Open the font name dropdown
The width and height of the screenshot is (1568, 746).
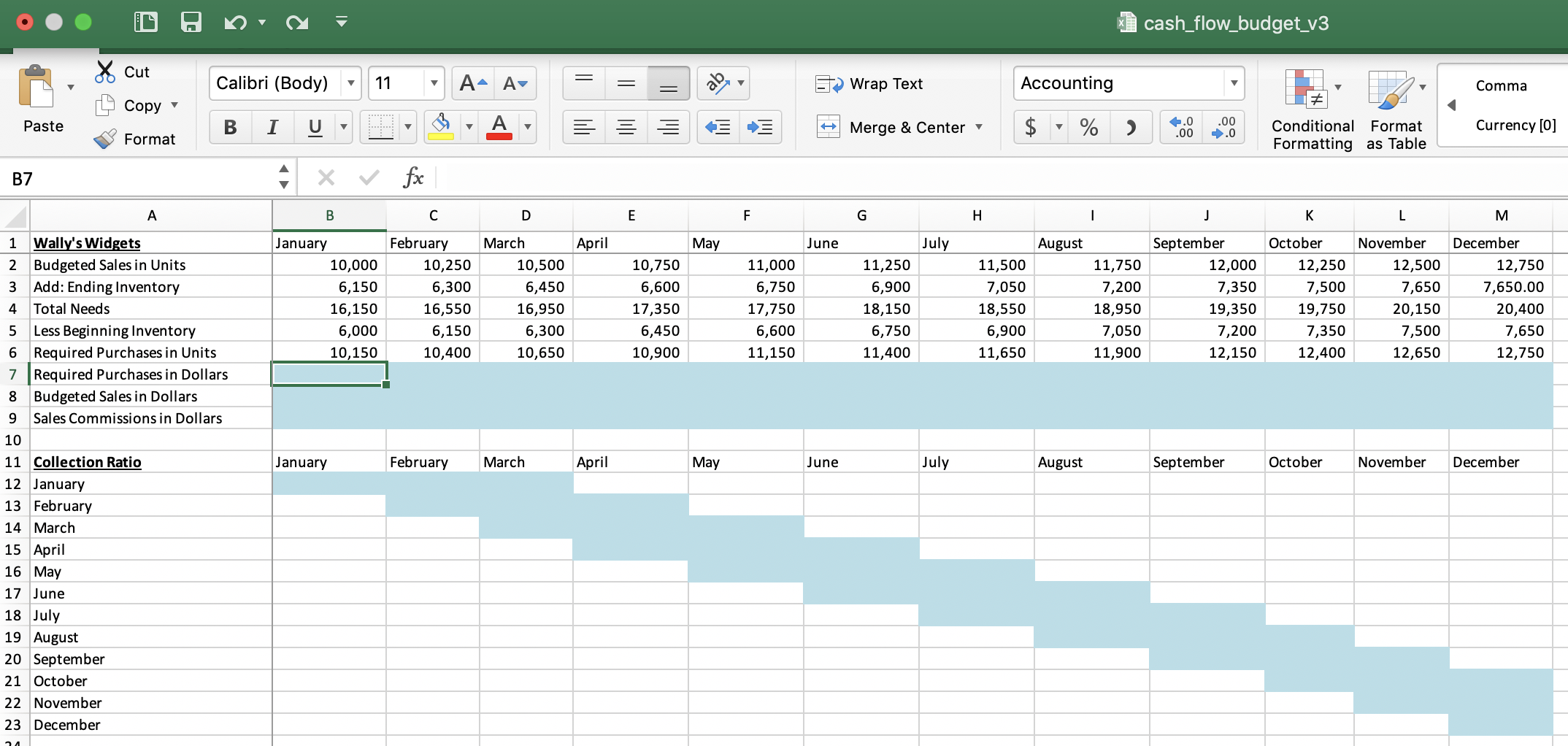pos(350,83)
